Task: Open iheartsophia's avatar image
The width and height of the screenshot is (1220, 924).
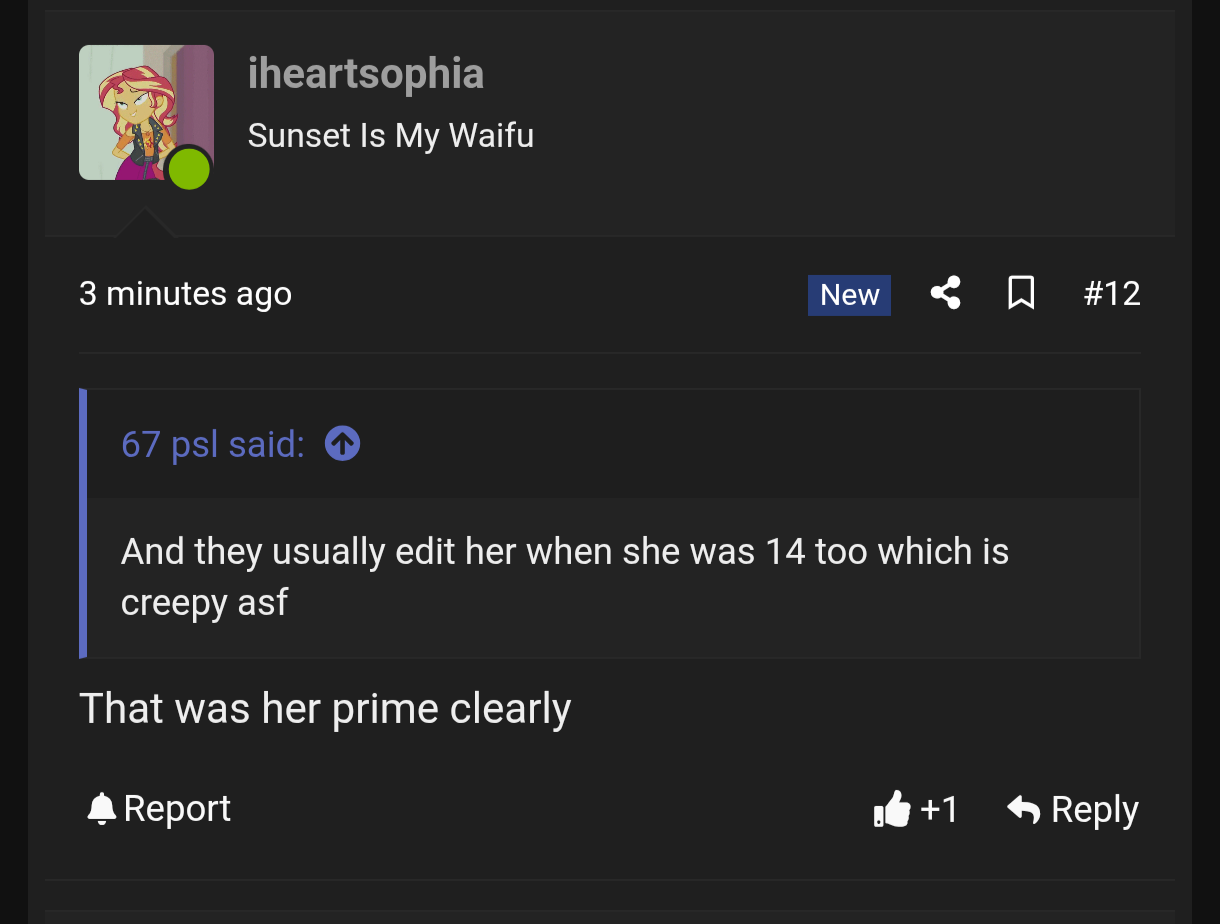Action: coord(146,113)
